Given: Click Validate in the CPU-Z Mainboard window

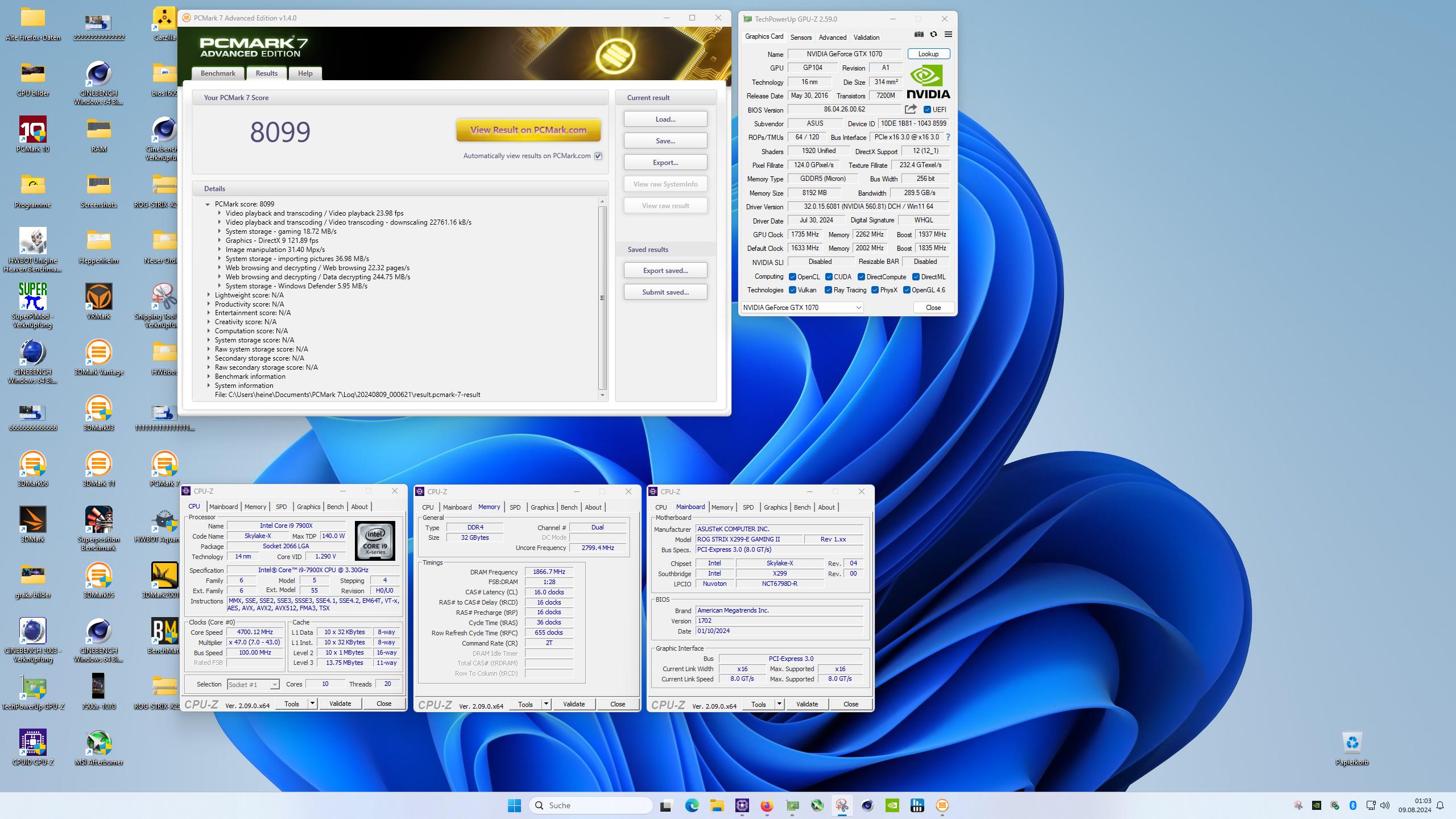Looking at the screenshot, I should pyautogui.click(x=806, y=704).
